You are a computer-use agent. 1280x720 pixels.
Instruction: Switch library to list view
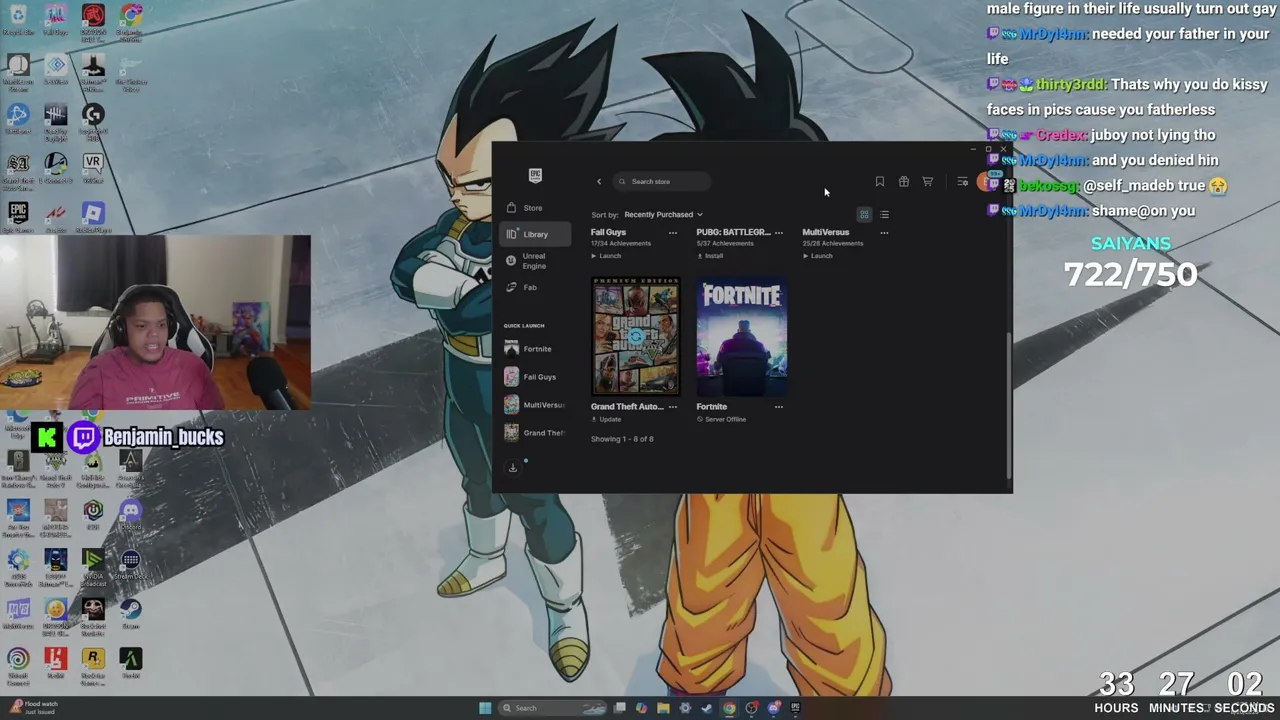coord(884,214)
